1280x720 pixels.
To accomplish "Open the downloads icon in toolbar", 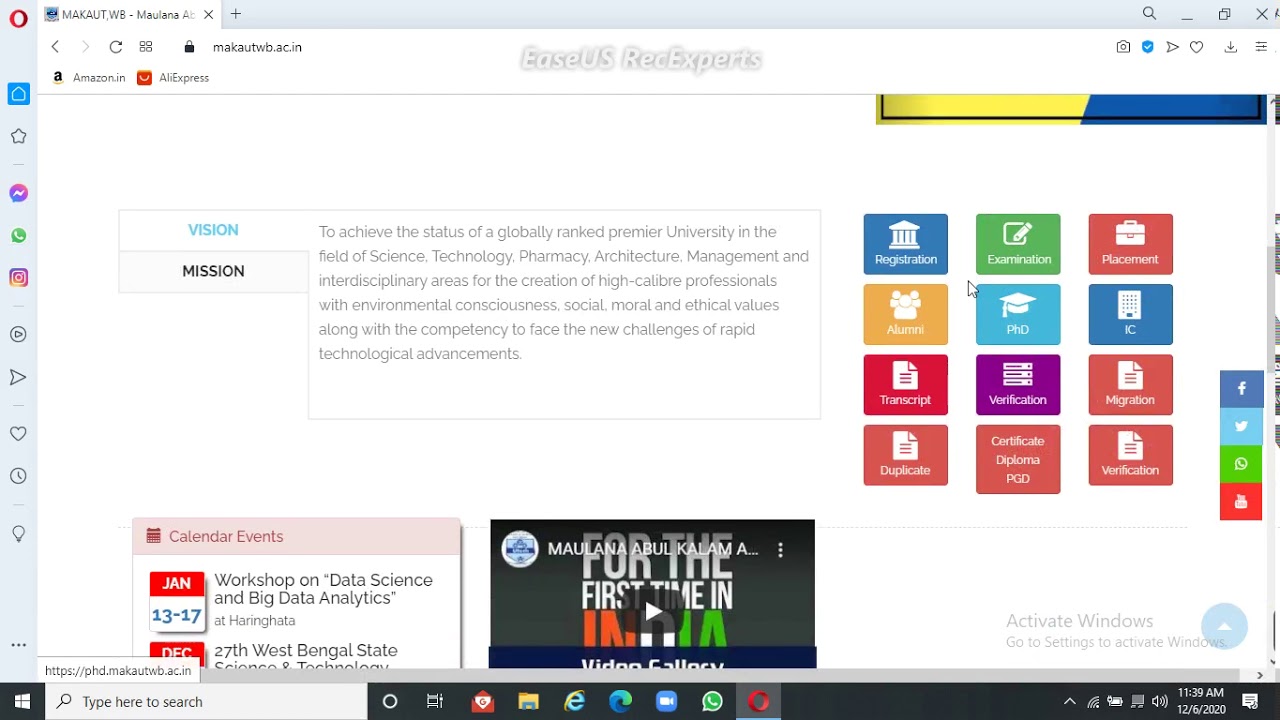I will point(1231,47).
